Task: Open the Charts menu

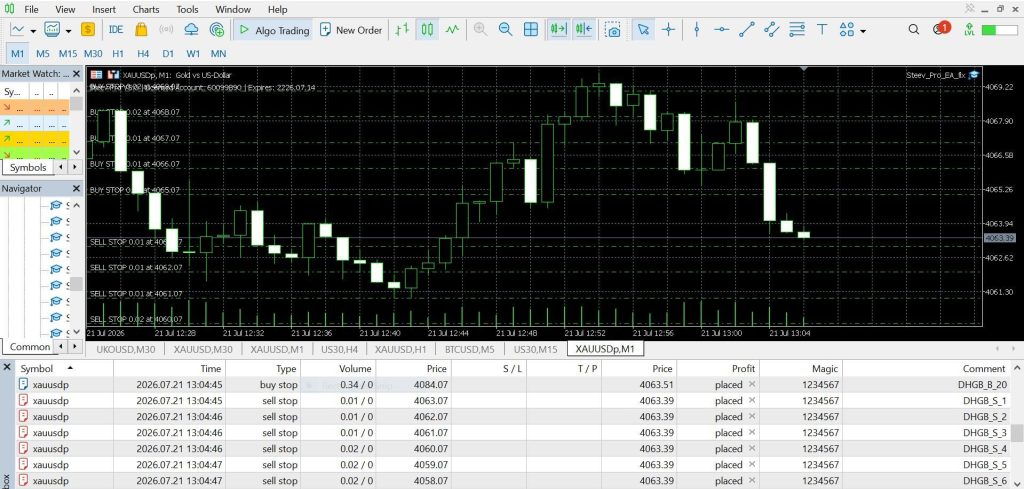Action: [x=145, y=9]
